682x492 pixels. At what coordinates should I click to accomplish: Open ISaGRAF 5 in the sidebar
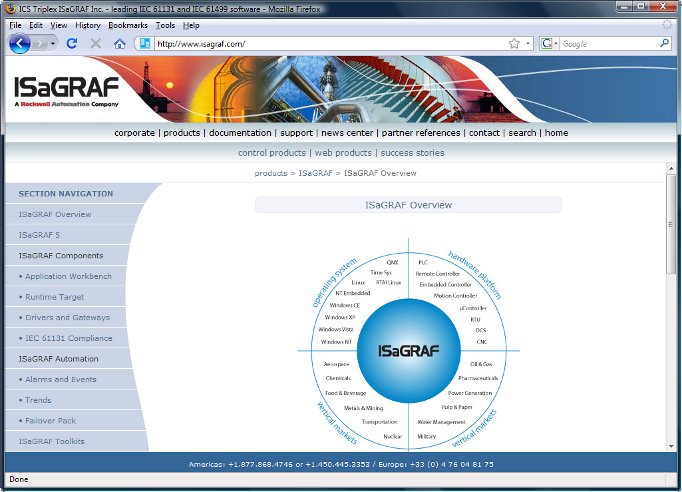point(39,235)
